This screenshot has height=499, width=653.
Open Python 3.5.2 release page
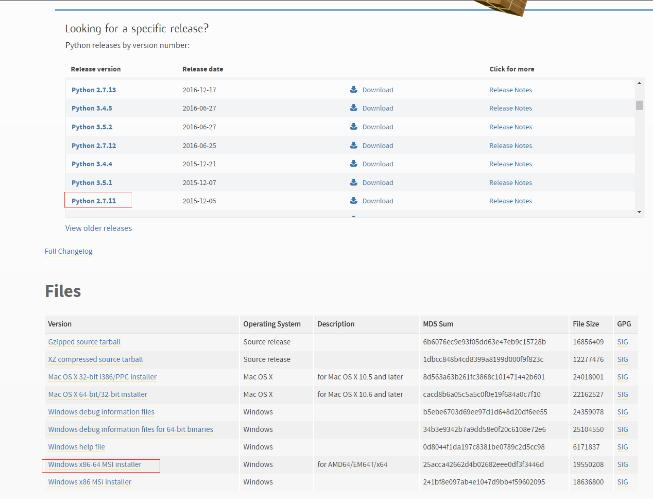92,127
